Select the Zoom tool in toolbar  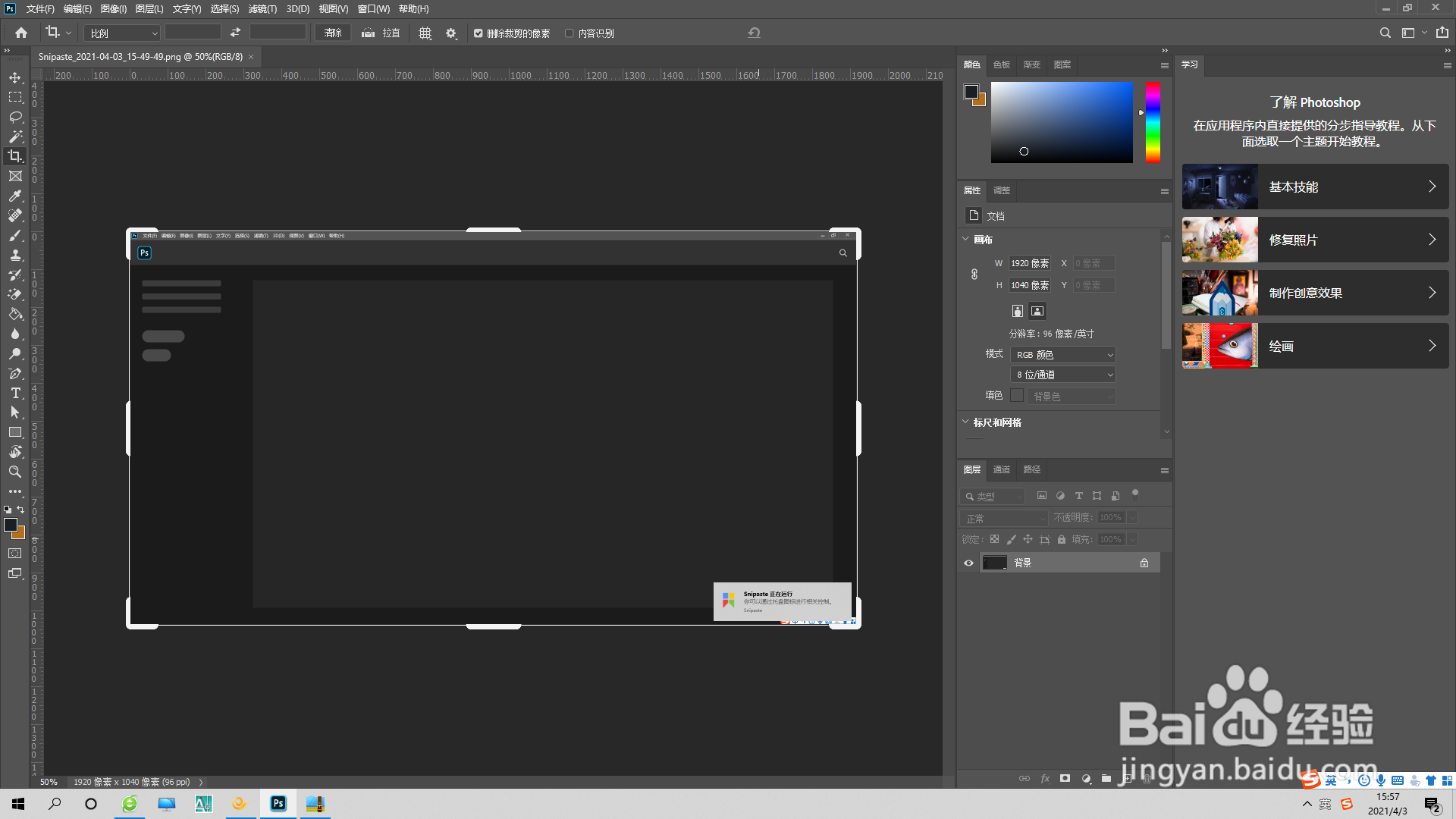(x=15, y=472)
